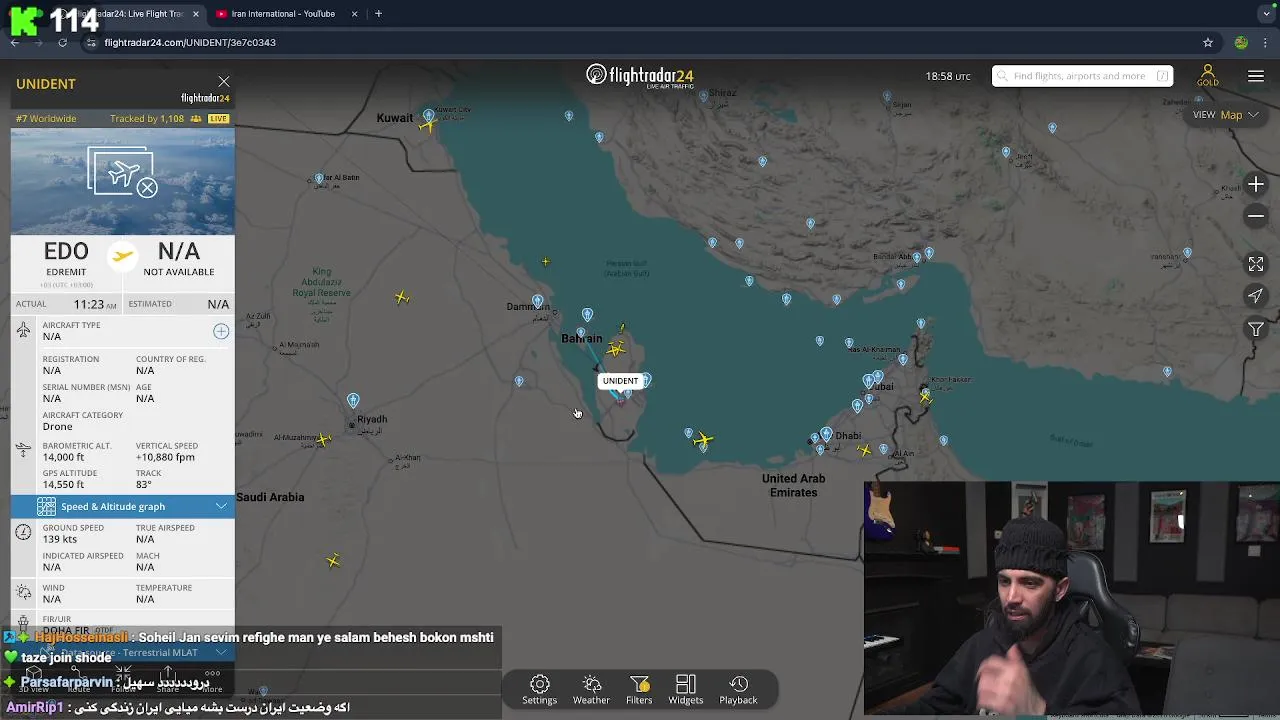Open the GOLD account icon
The height and width of the screenshot is (720, 1280).
1208,76
